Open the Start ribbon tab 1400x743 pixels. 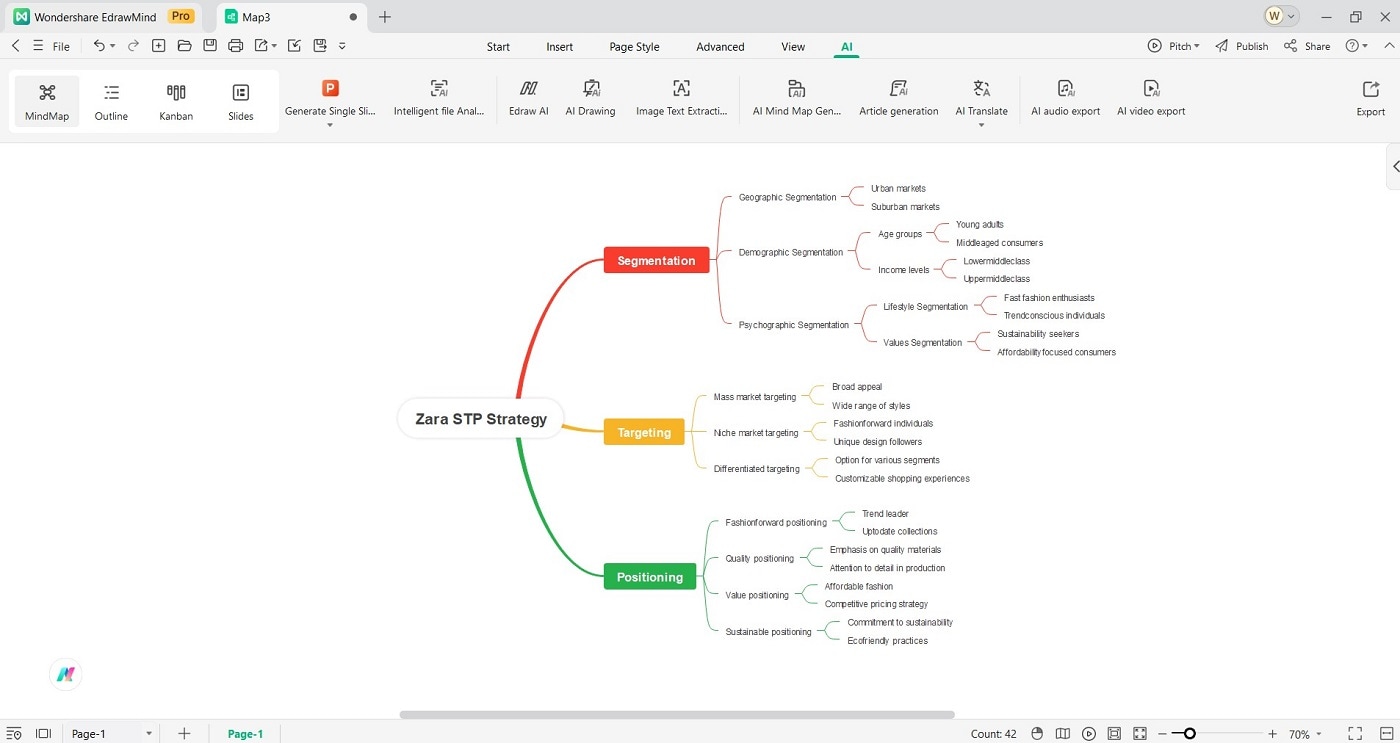point(498,47)
